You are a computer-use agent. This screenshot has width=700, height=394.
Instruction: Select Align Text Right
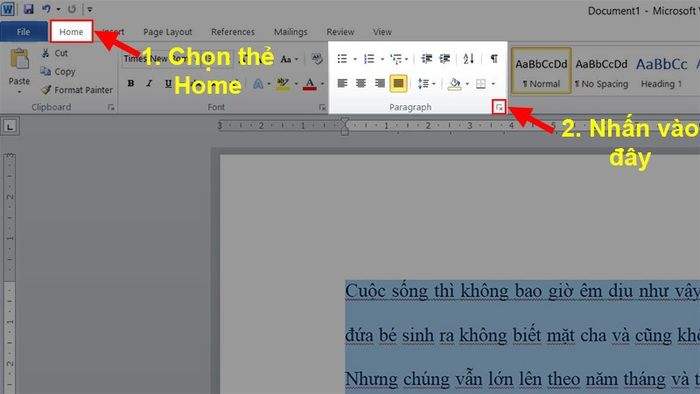click(379, 83)
